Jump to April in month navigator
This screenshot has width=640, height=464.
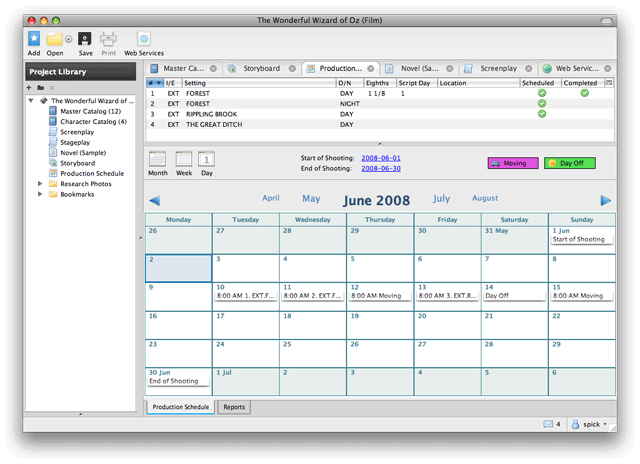[x=271, y=198]
